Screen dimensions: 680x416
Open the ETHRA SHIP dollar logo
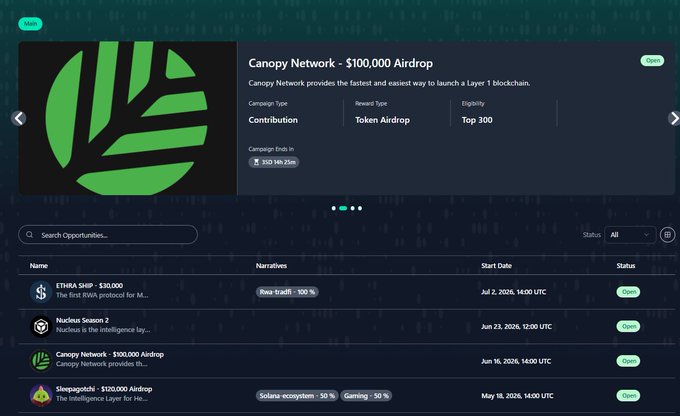[41, 292]
